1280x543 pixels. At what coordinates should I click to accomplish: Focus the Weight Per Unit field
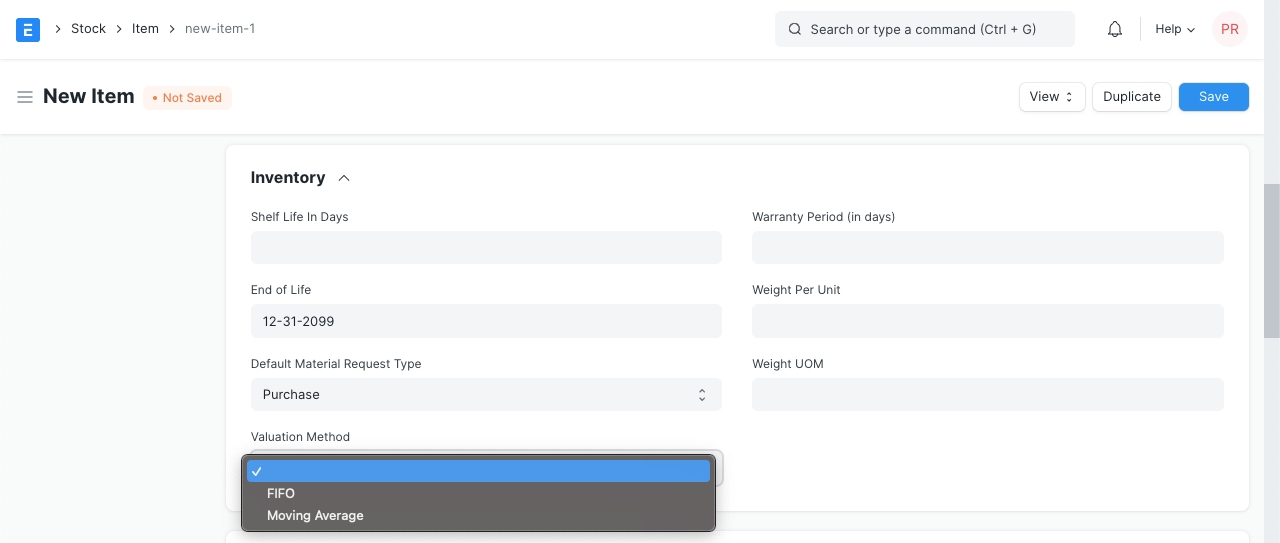[x=987, y=322]
